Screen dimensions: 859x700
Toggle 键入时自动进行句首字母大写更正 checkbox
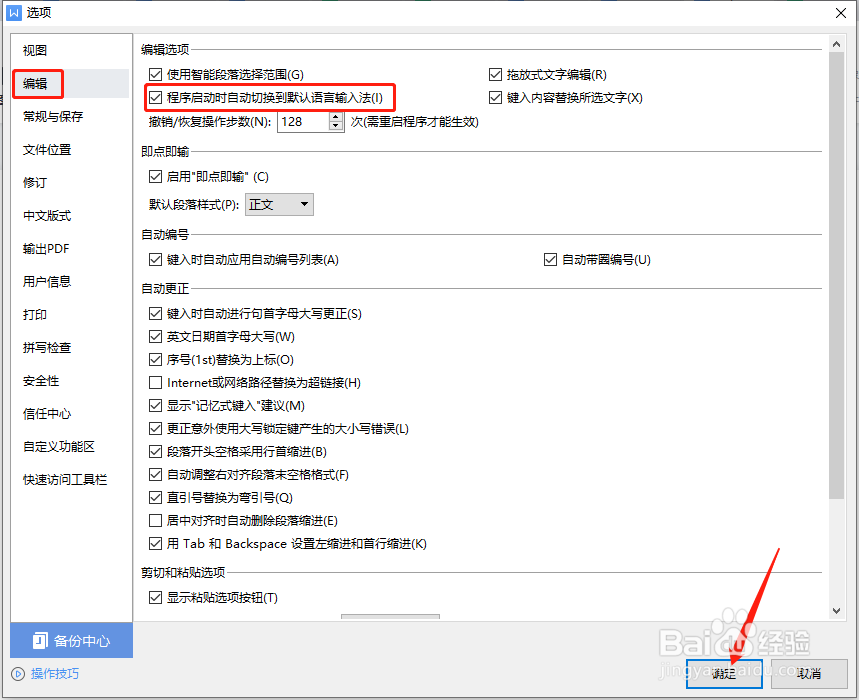156,313
